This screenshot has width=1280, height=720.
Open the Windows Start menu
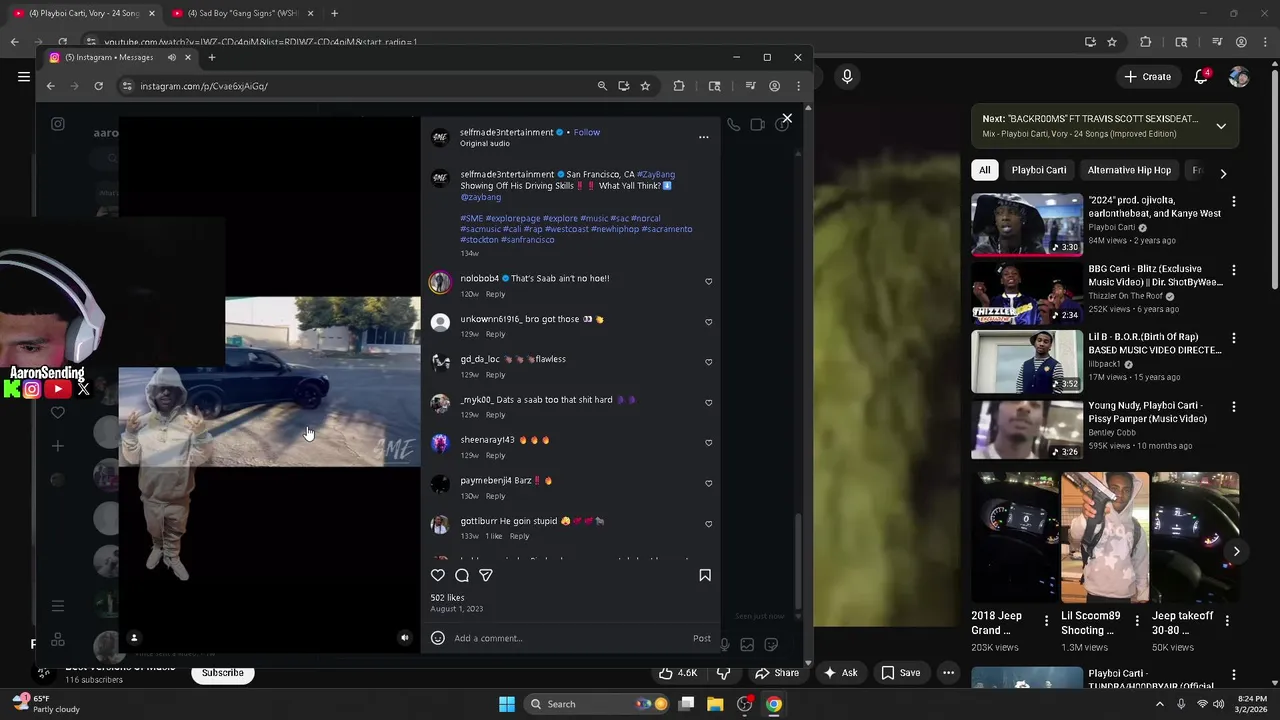click(x=507, y=704)
